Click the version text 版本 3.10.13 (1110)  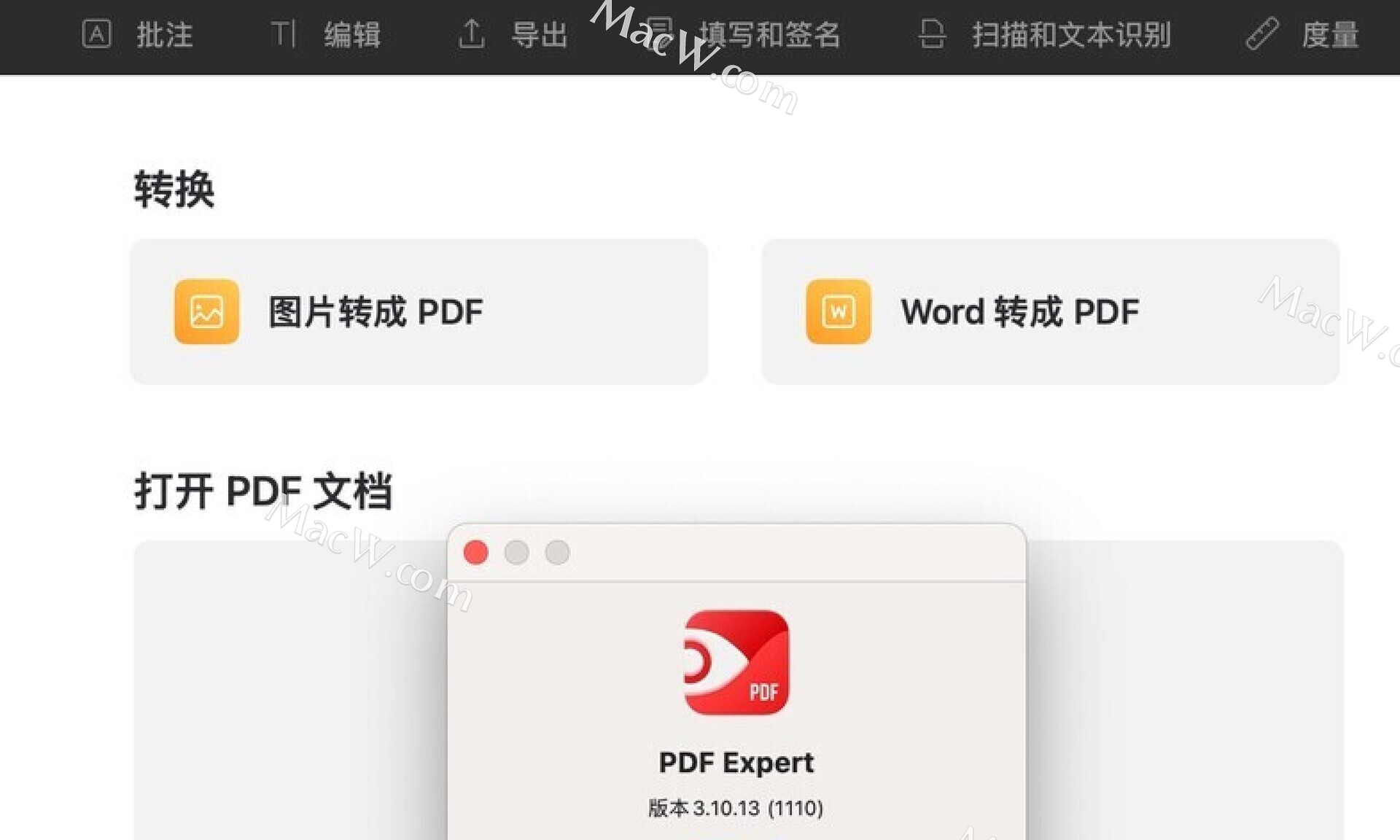(736, 808)
